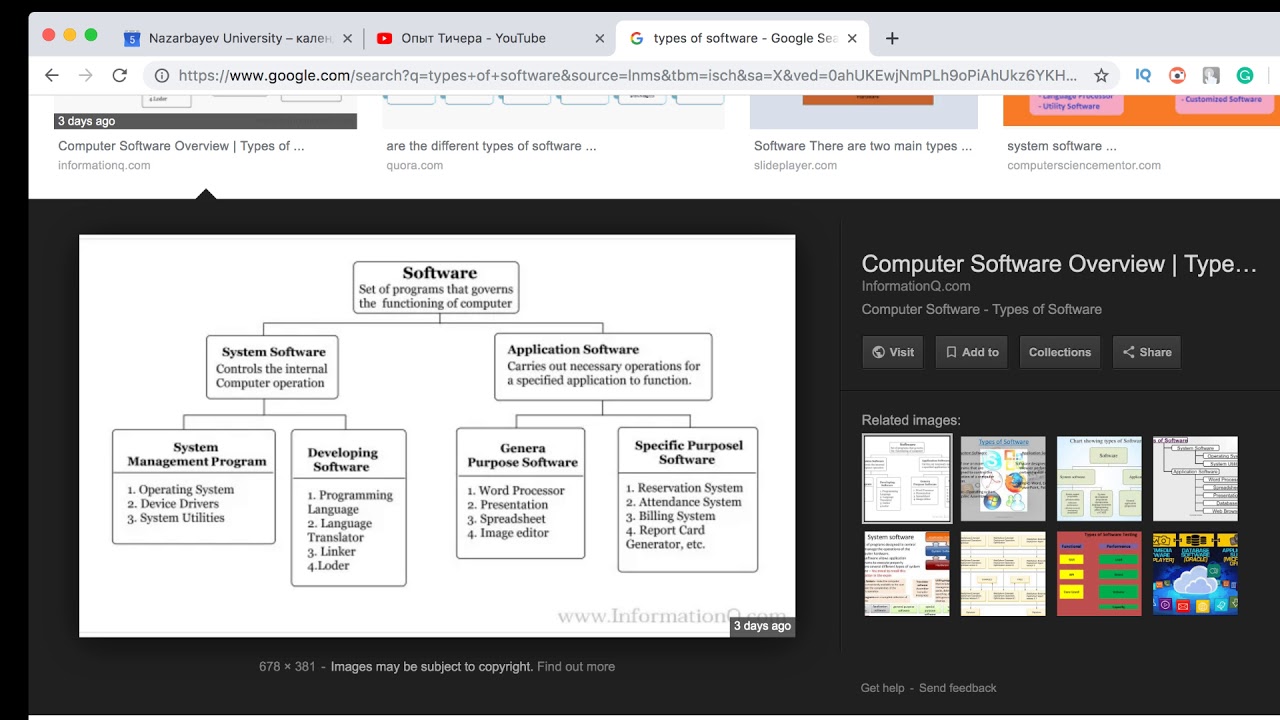
Task: Go back to previous page
Action: [52, 75]
